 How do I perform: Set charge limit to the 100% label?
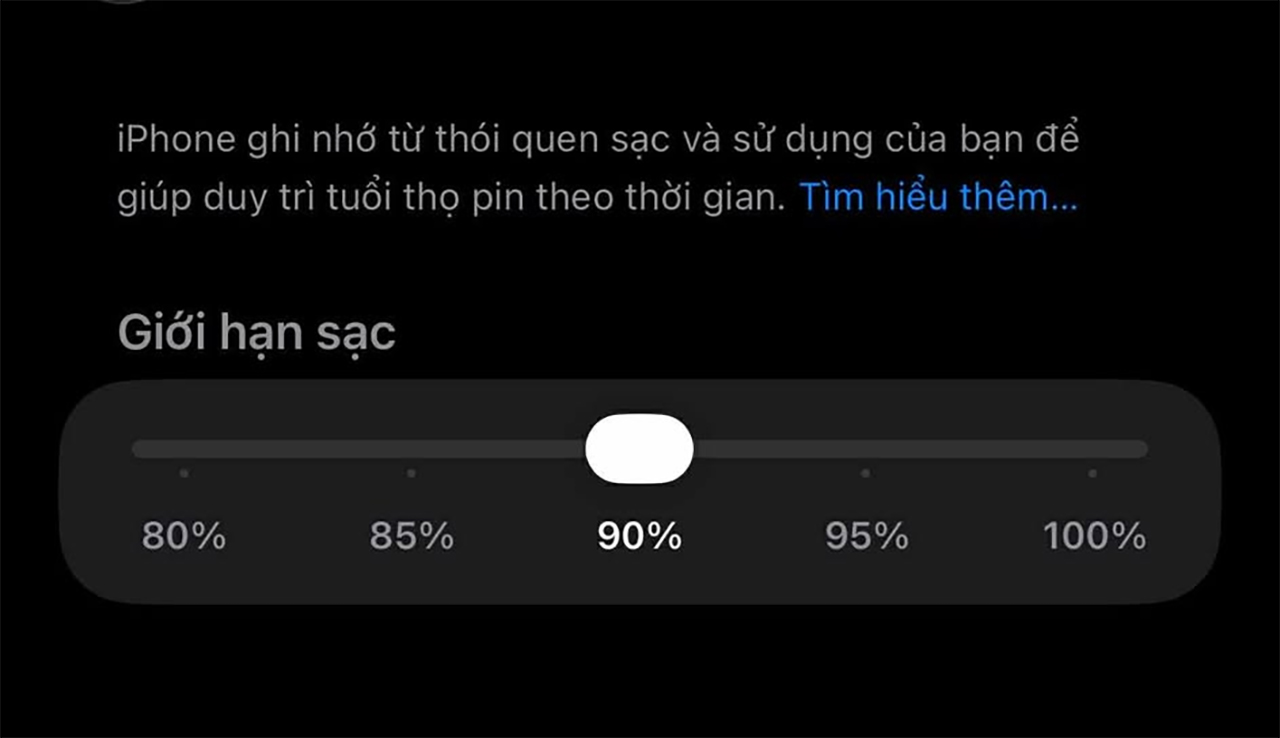point(1094,537)
